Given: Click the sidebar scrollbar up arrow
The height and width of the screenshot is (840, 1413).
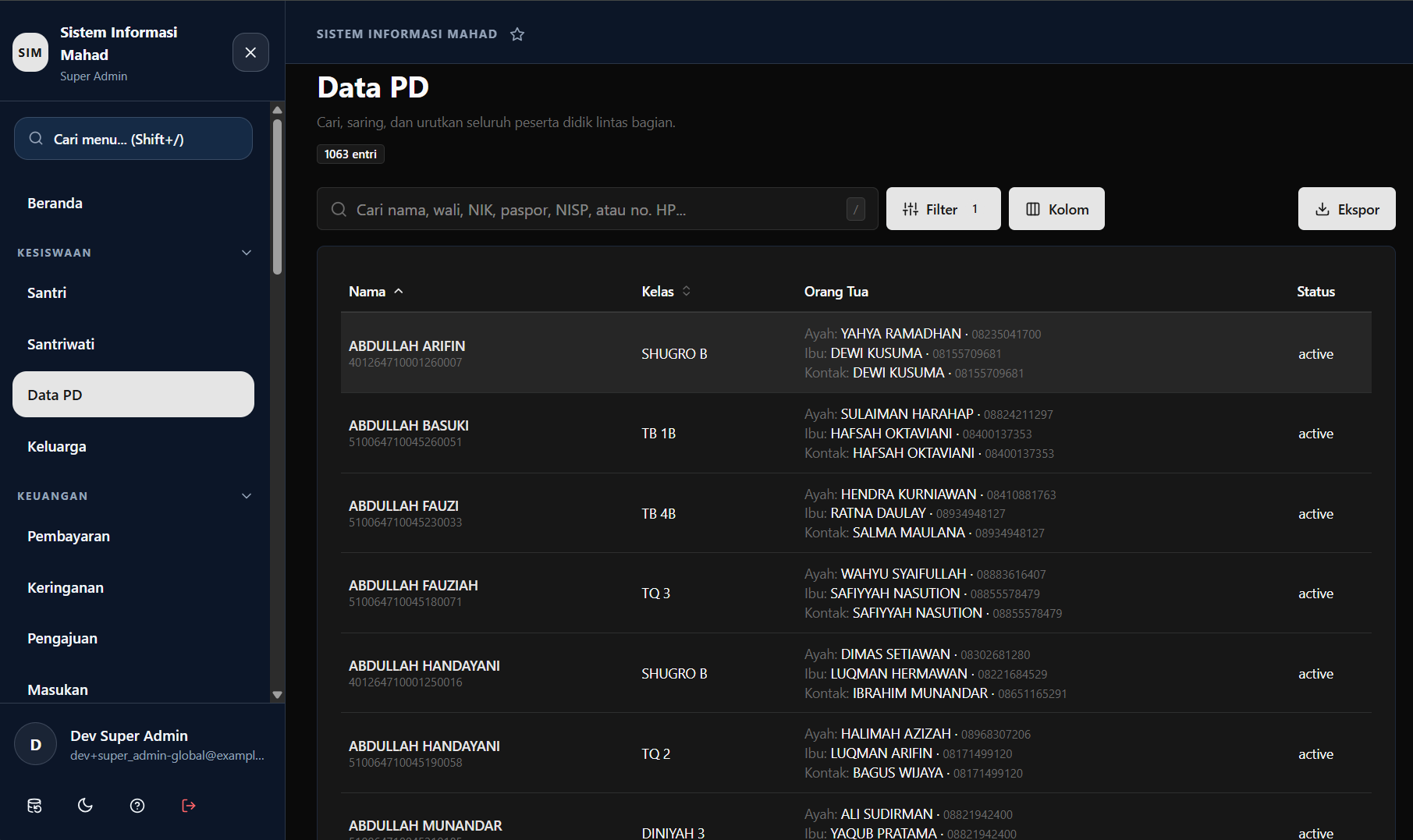Looking at the screenshot, I should point(277,109).
